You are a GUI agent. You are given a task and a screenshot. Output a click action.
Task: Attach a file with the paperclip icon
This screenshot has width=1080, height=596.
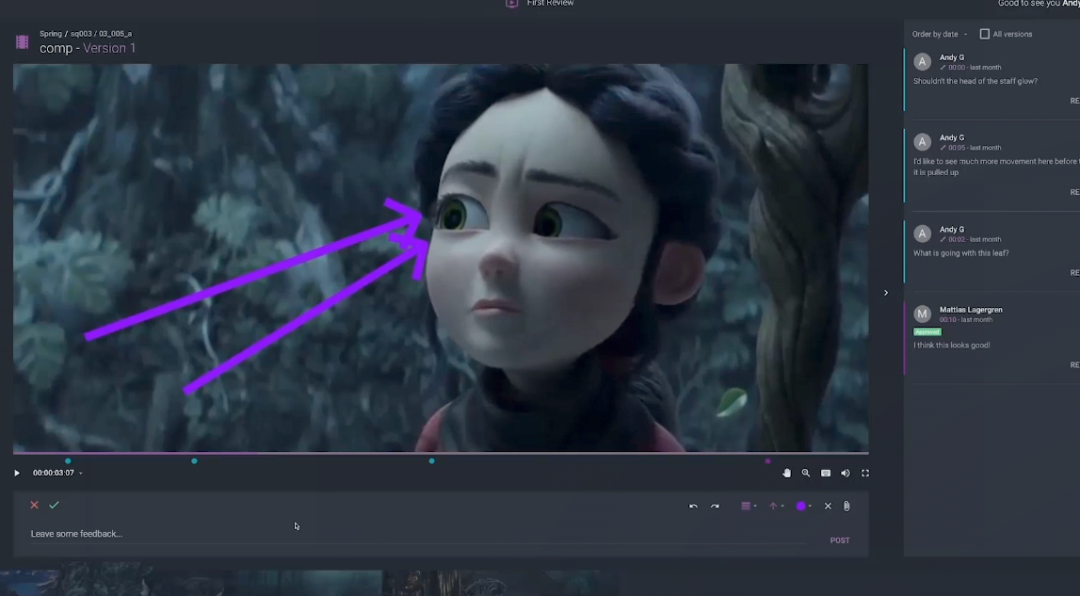847,506
